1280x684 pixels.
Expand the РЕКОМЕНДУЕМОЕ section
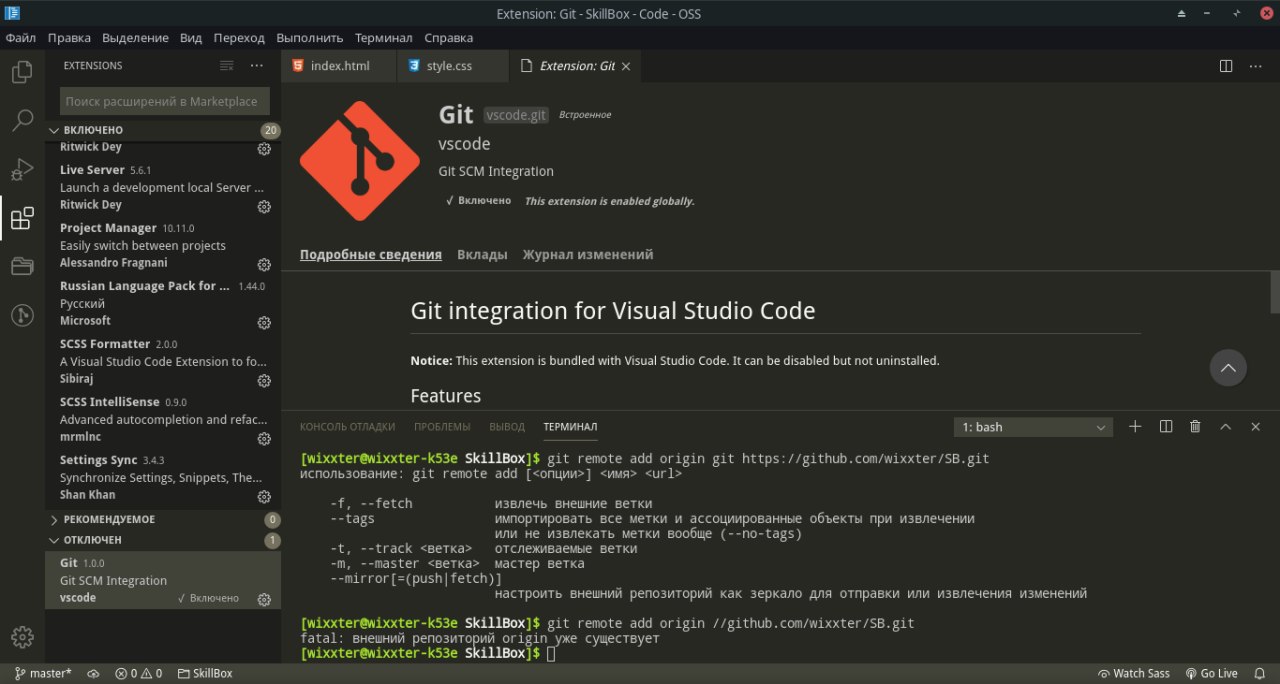[163, 520]
